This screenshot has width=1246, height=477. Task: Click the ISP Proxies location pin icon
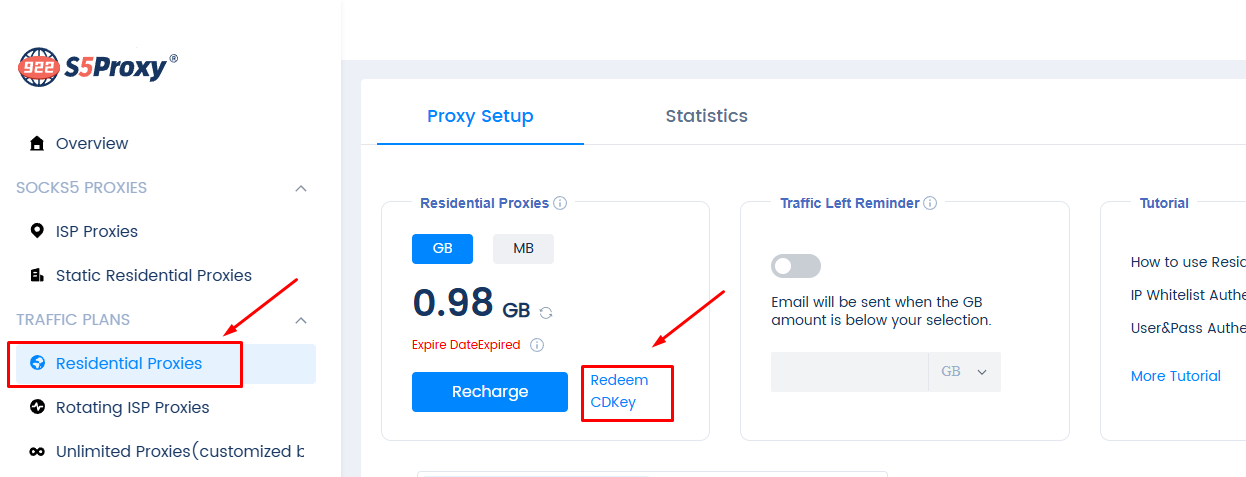(x=37, y=231)
